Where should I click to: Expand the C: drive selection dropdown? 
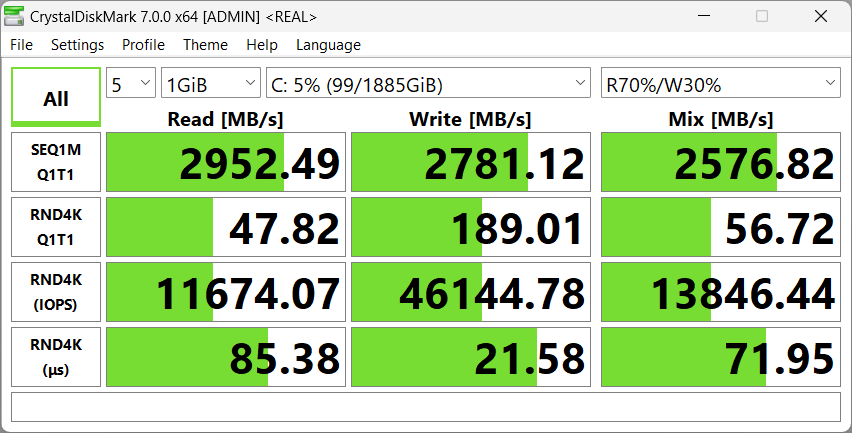pyautogui.click(x=428, y=83)
